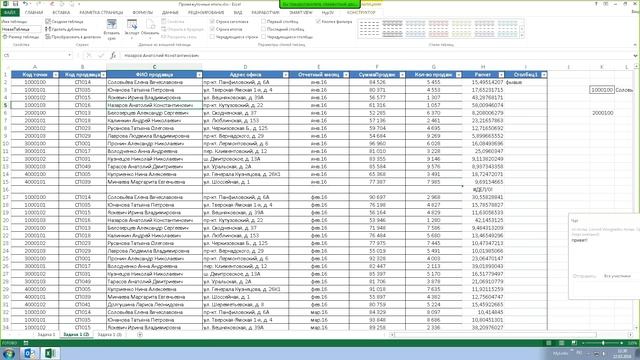Open the СуммаПродаж column filter dropdown
The image size is (640, 360).
[x=402, y=75]
